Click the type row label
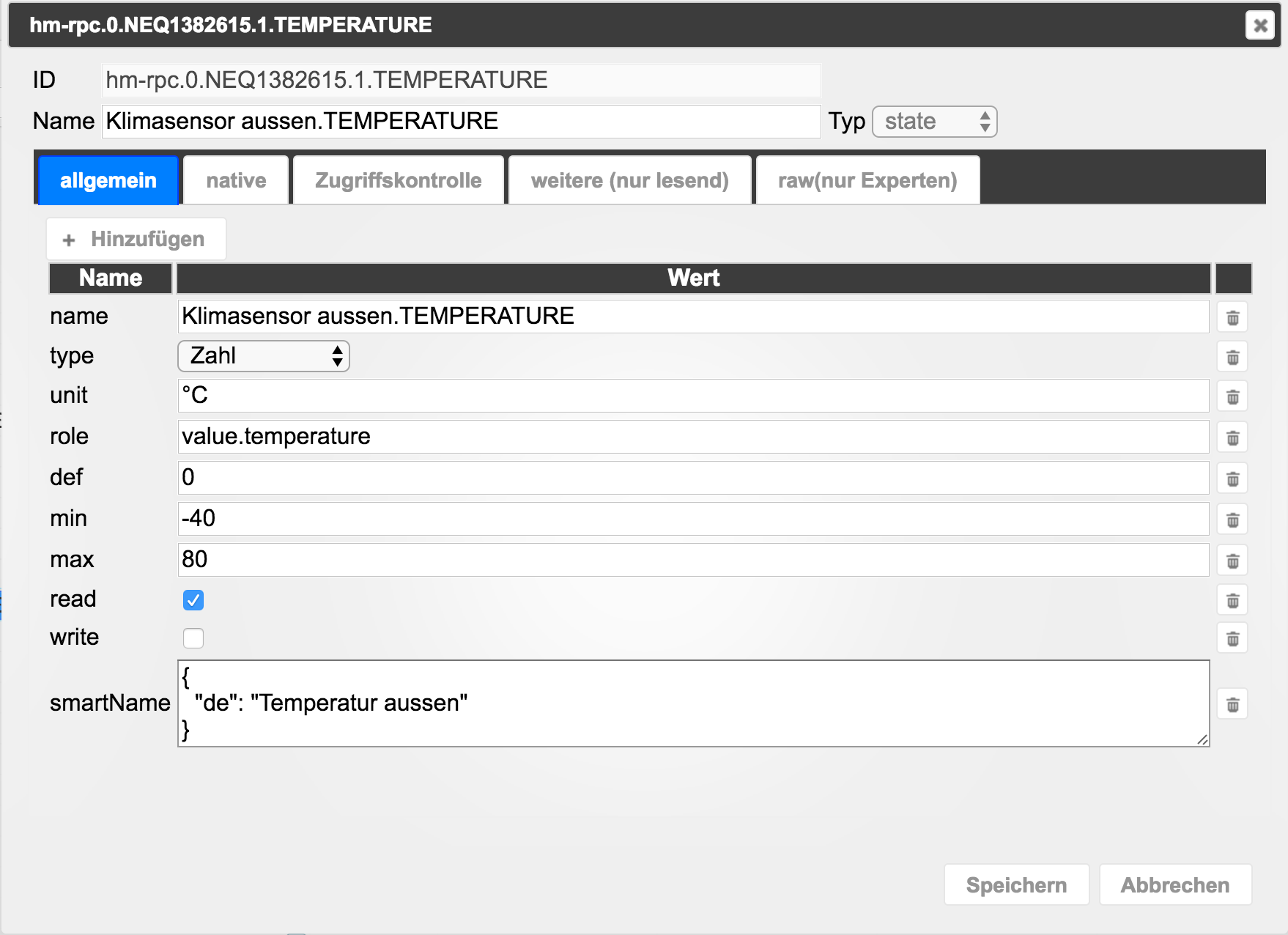The image size is (1288, 935). [x=72, y=356]
